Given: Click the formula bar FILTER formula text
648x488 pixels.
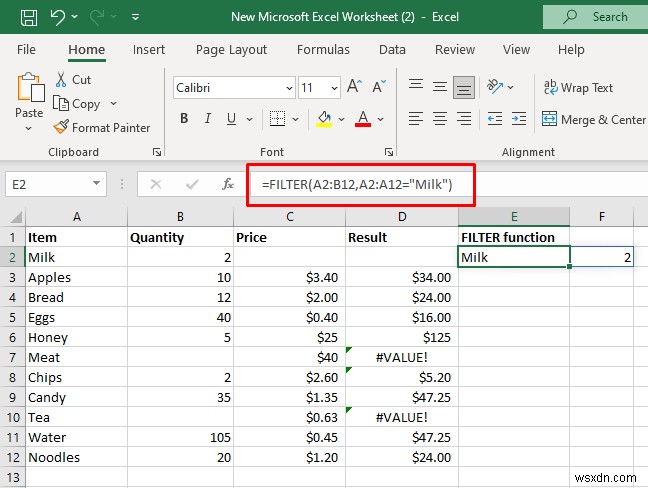Looking at the screenshot, I should pyautogui.click(x=357, y=184).
